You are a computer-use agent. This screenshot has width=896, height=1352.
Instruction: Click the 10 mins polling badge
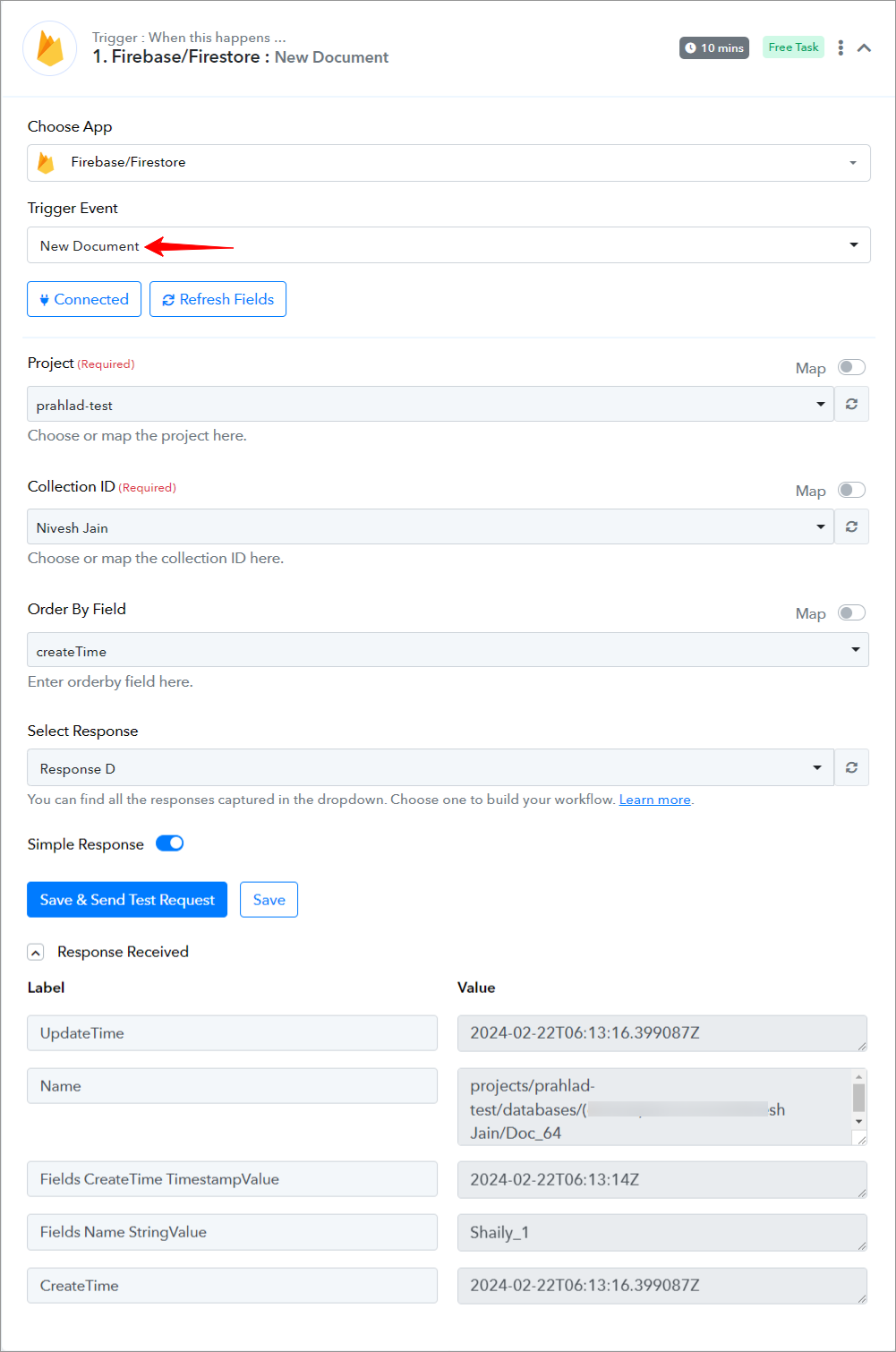coord(714,47)
